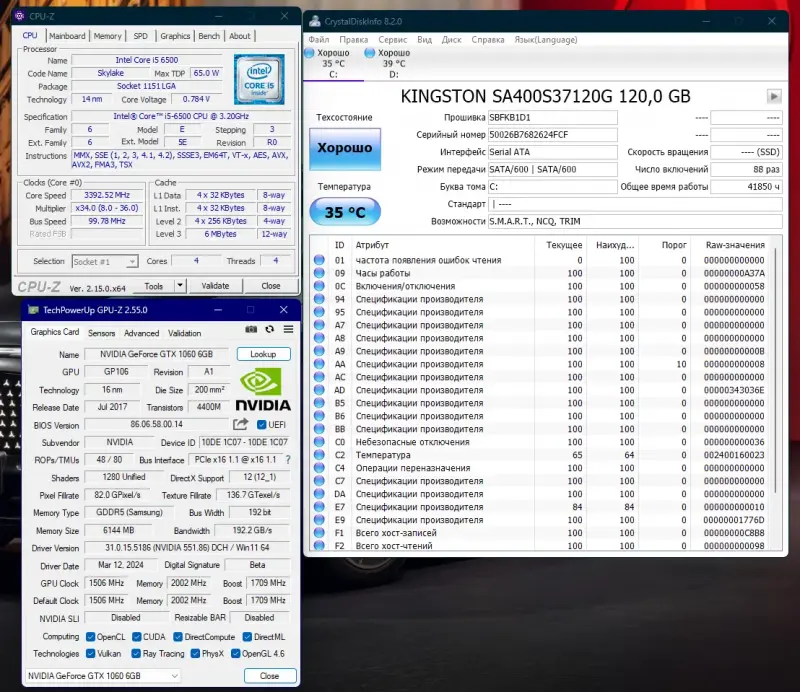
Task: Toggle the DirectML checkbox
Action: [x=247, y=637]
